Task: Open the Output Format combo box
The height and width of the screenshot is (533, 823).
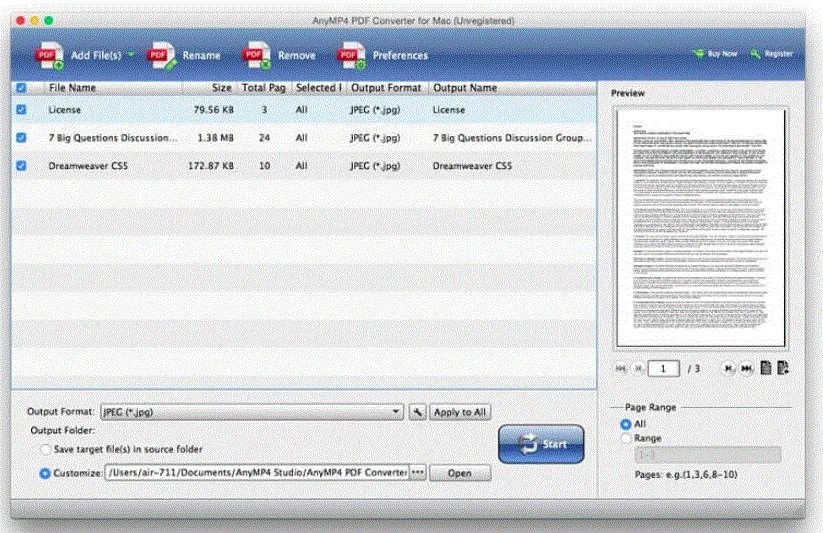Action: coord(252,412)
